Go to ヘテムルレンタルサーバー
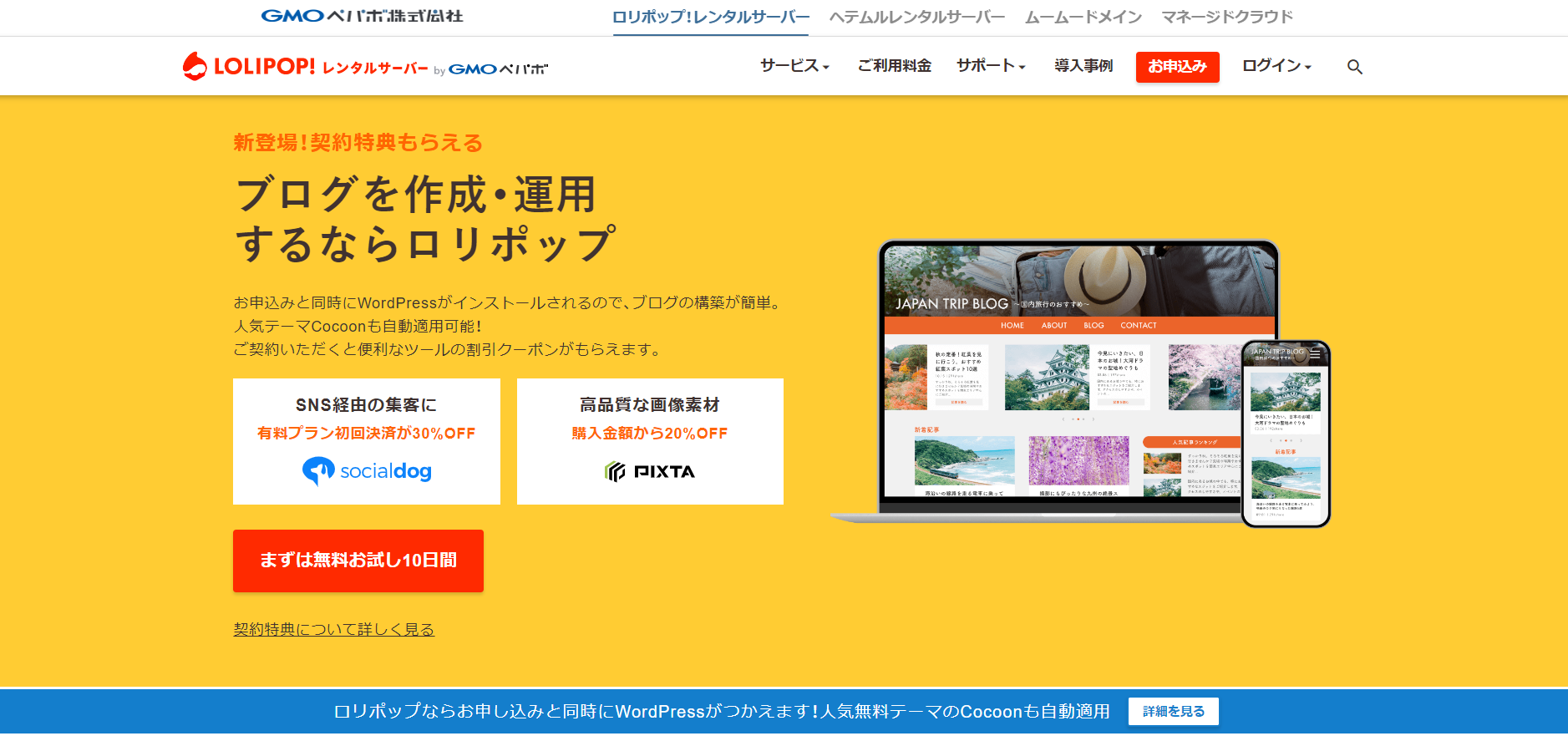This screenshot has height=736, width=1568. coord(917,17)
